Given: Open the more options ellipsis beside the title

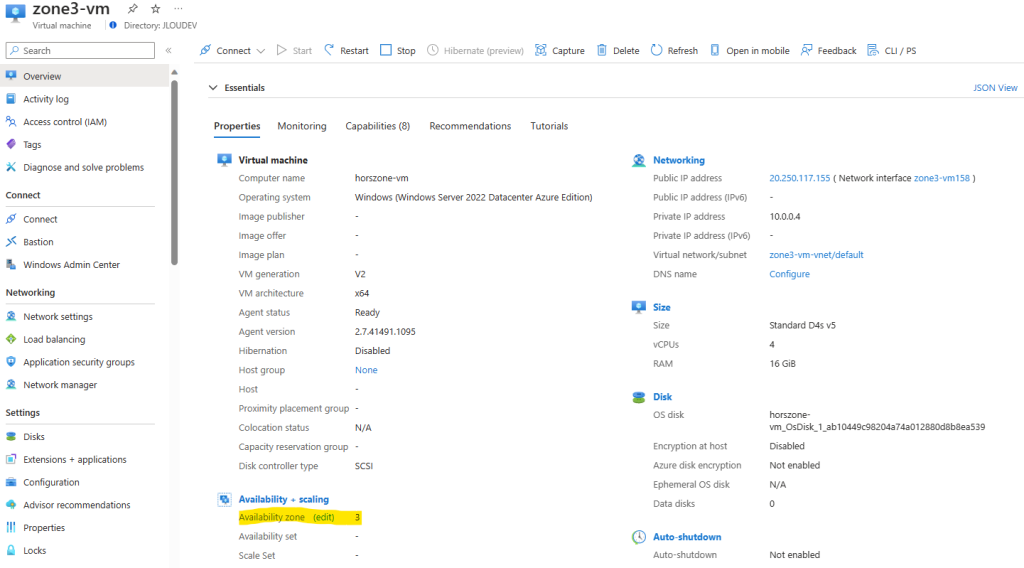Looking at the screenshot, I should tap(178, 8).
